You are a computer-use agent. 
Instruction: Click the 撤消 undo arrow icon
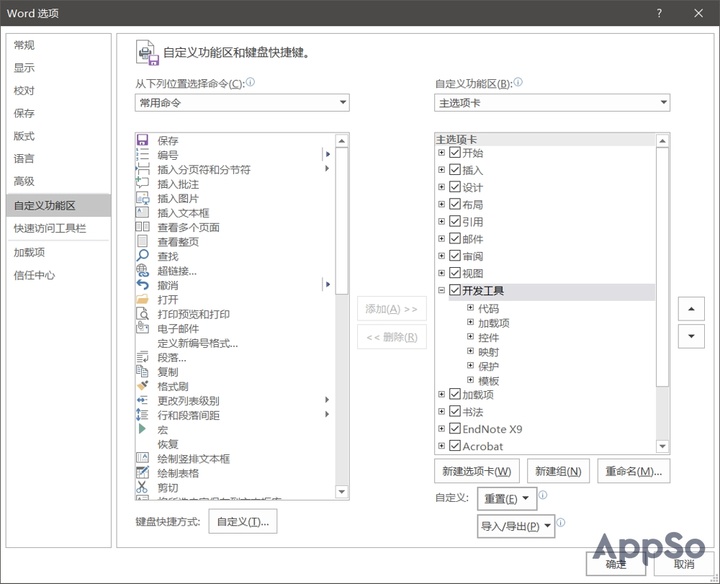coord(142,285)
